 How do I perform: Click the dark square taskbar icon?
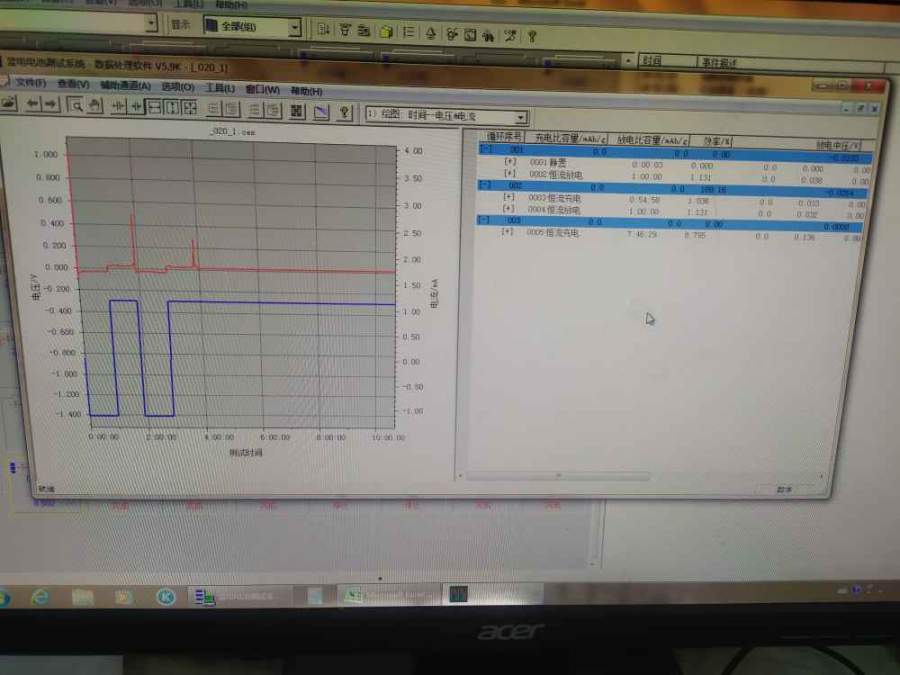tap(458, 595)
